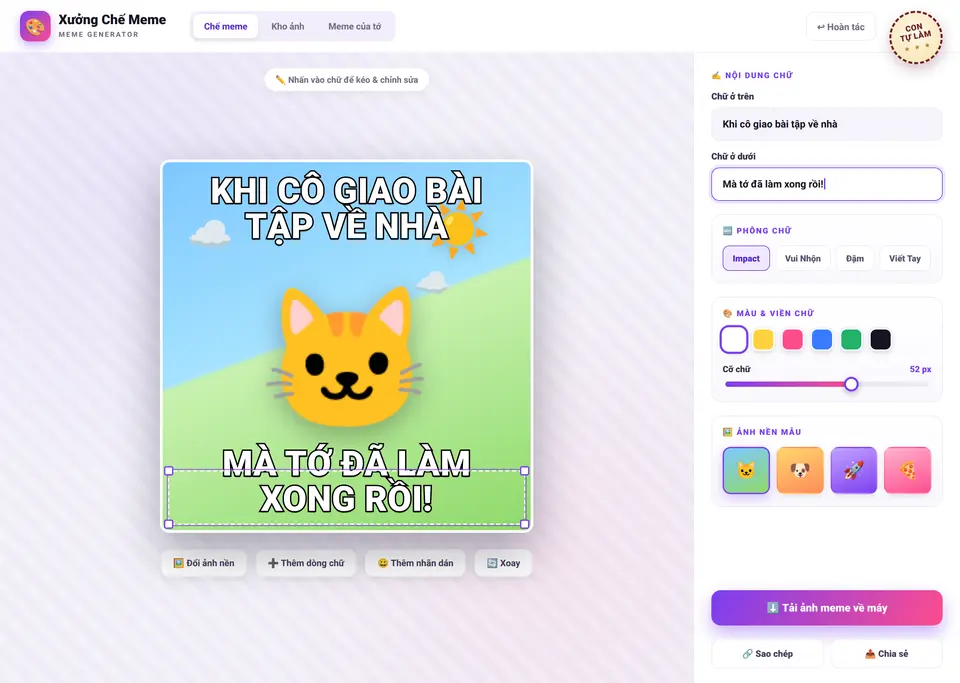Pick the white text color swatch

(x=733, y=339)
